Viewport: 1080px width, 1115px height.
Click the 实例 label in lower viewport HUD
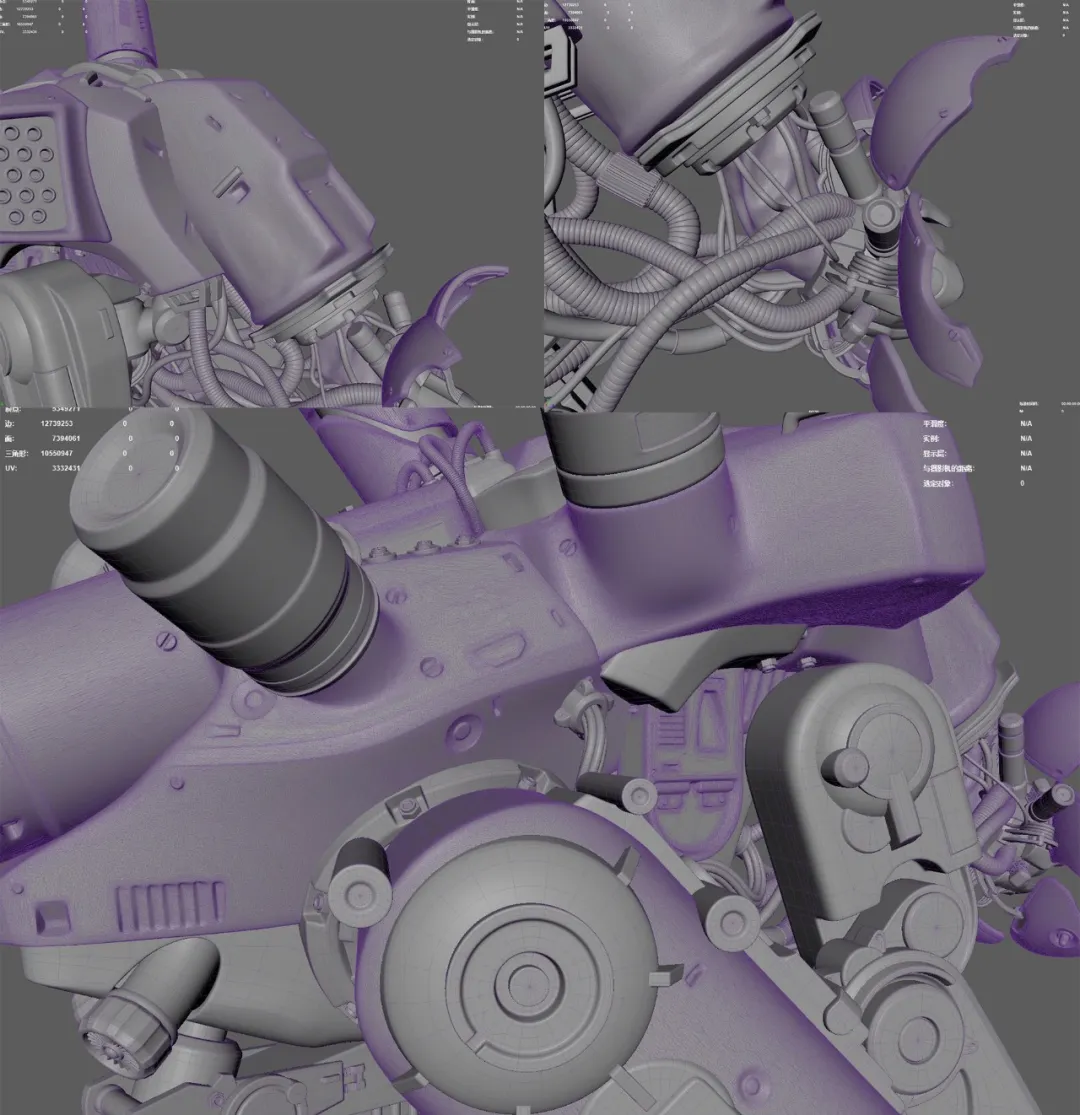(931, 439)
